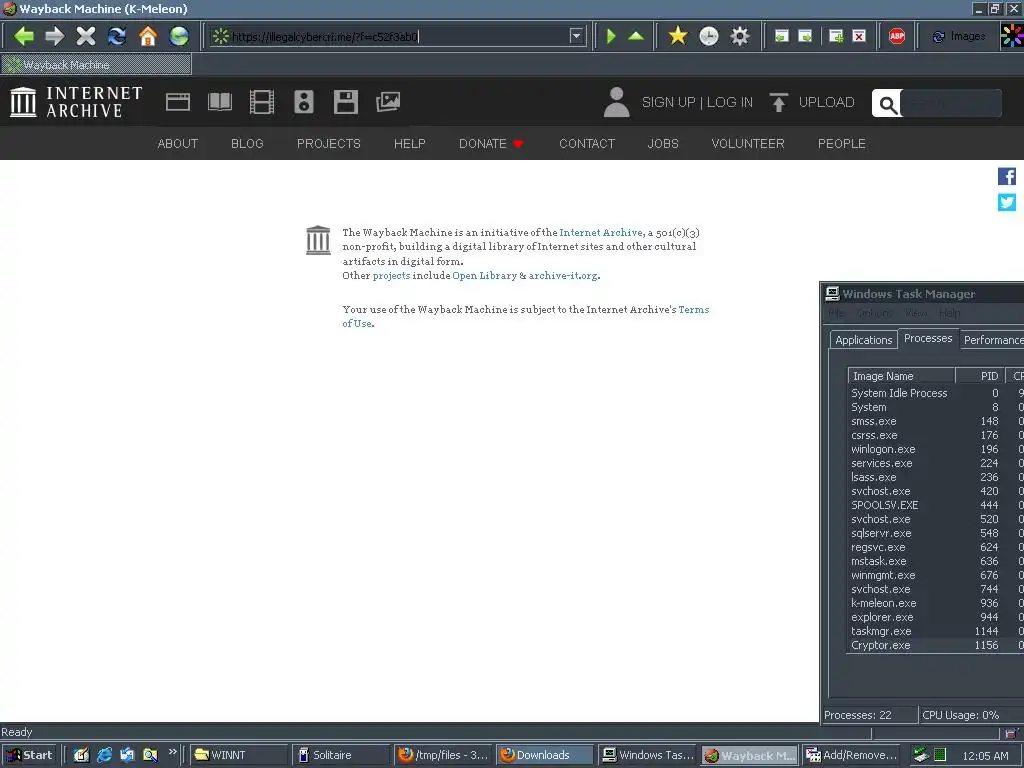This screenshot has height=768, width=1024.
Task: Click the grey Forward arrow in toolbar
Action: (55, 36)
